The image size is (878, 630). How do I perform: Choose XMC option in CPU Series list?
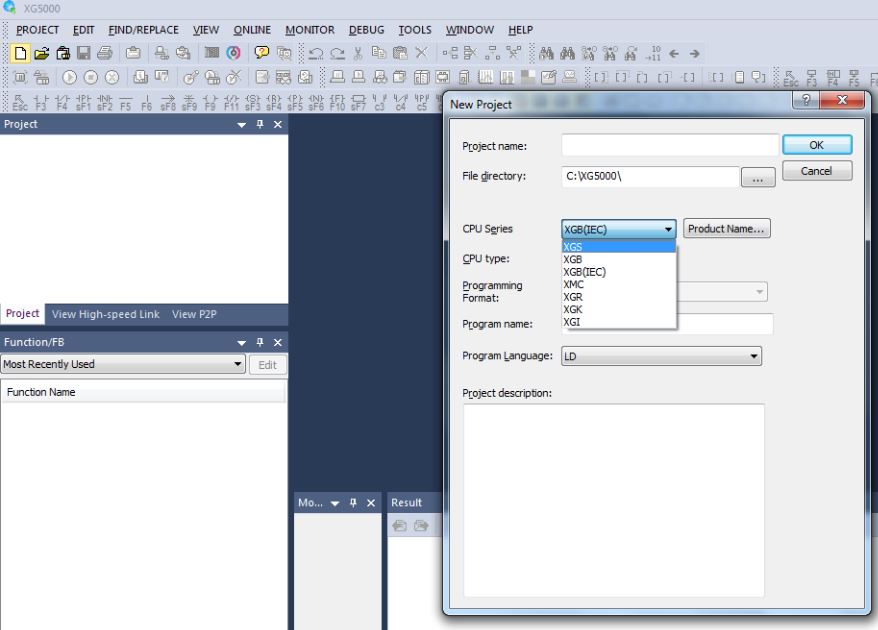tap(618, 284)
